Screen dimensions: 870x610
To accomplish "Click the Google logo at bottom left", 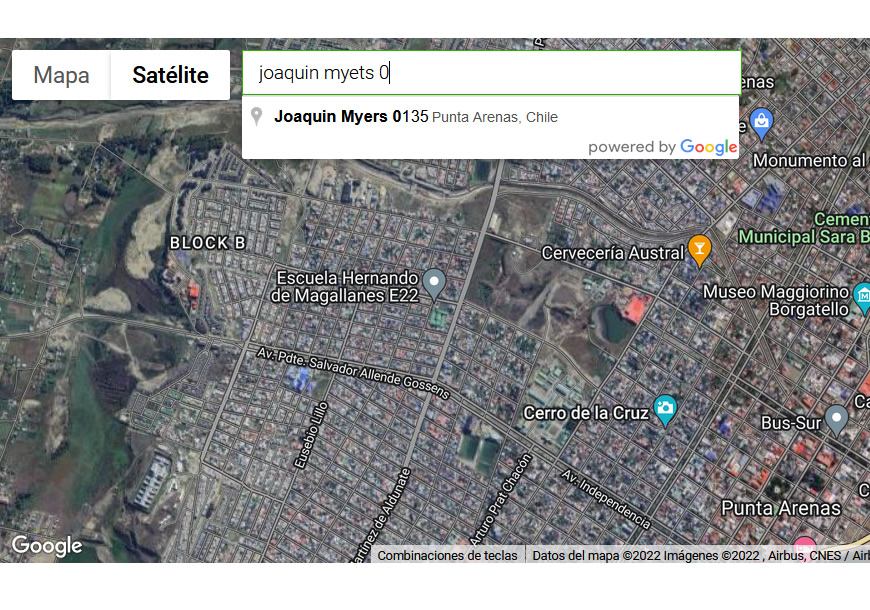I will (x=47, y=546).
